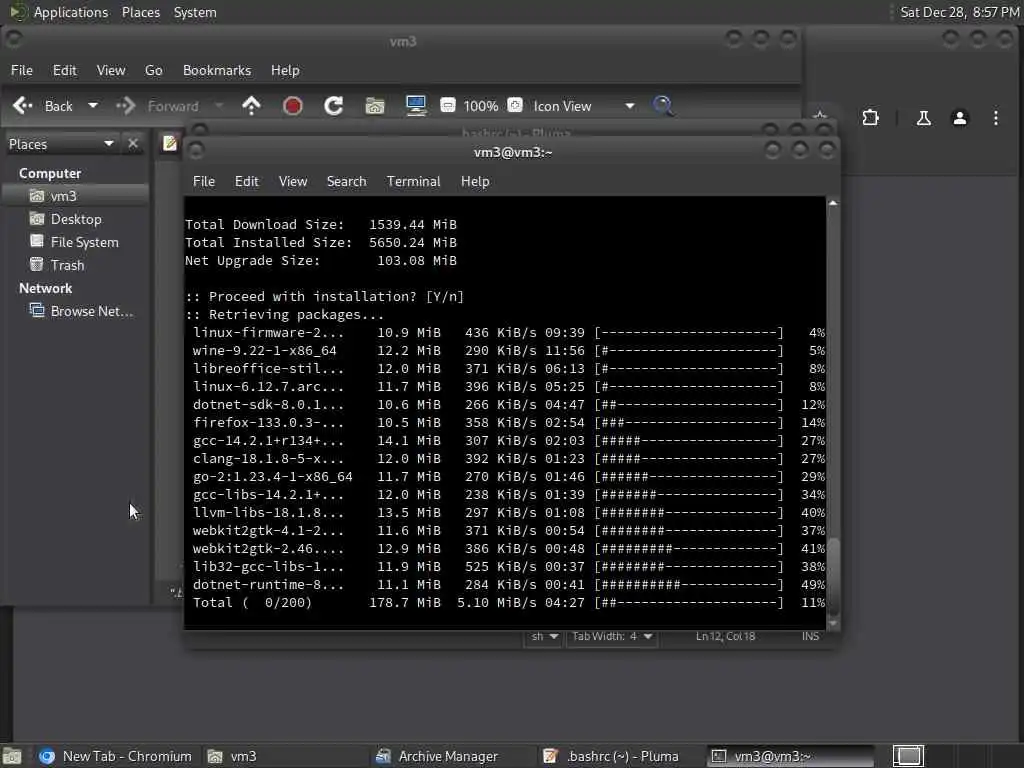Click the search magnifier icon
The image size is (1024, 768).
point(664,106)
